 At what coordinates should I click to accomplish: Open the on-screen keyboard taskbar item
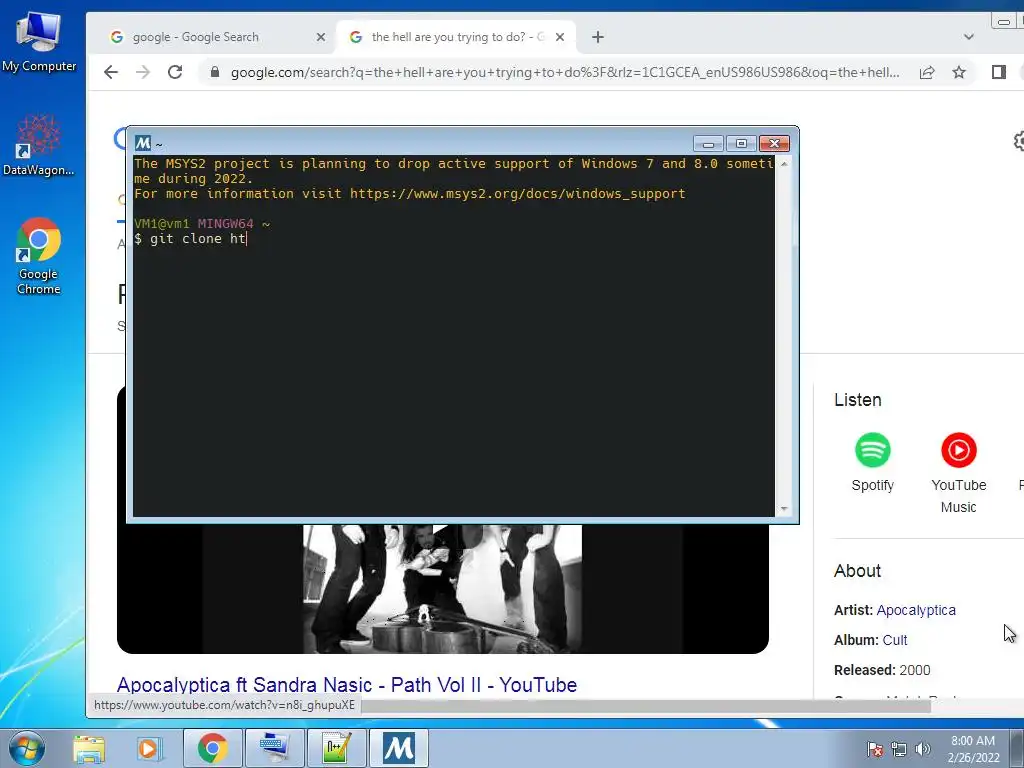coord(275,748)
